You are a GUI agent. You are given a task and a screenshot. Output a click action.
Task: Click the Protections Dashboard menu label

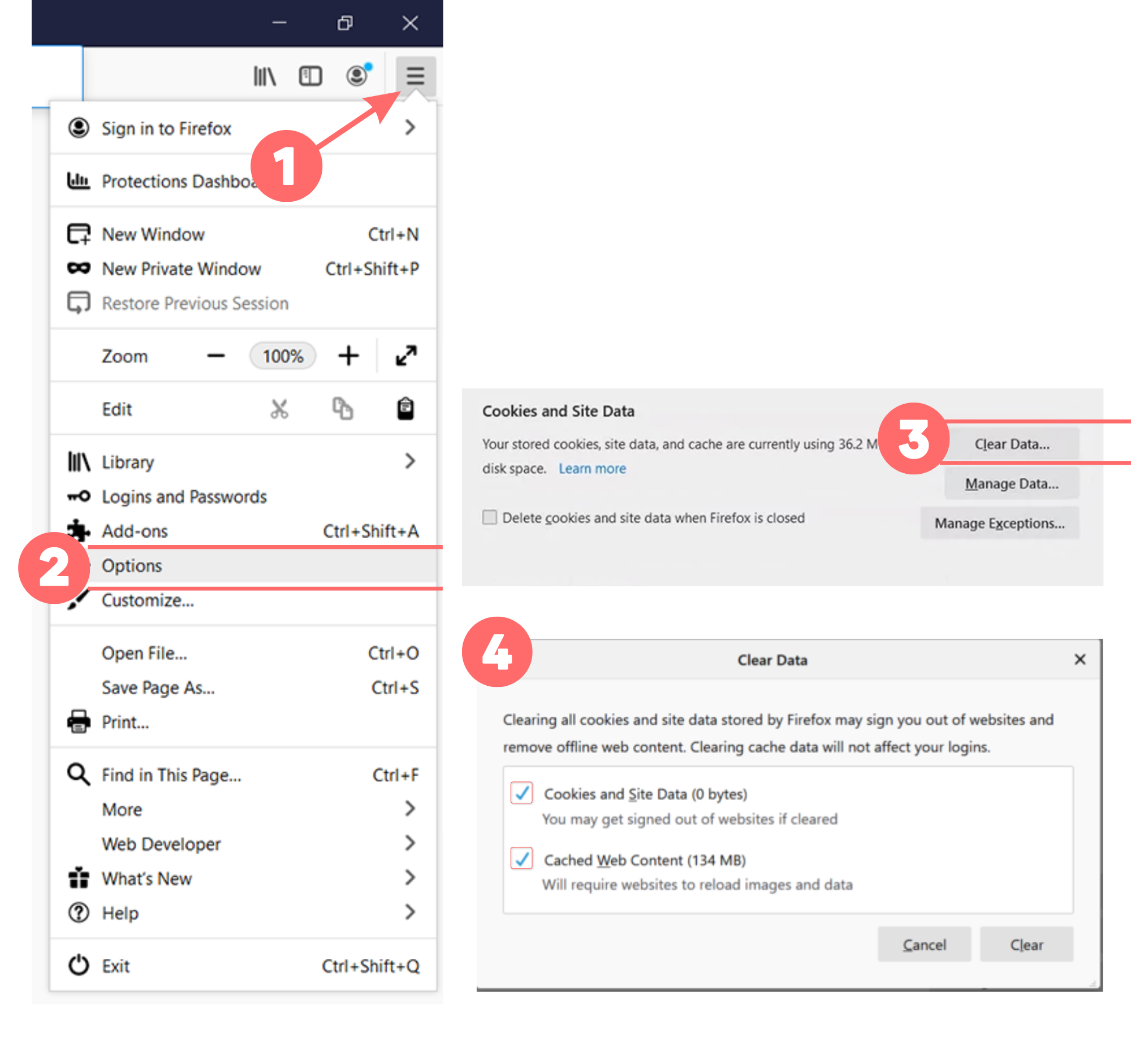coord(179,181)
